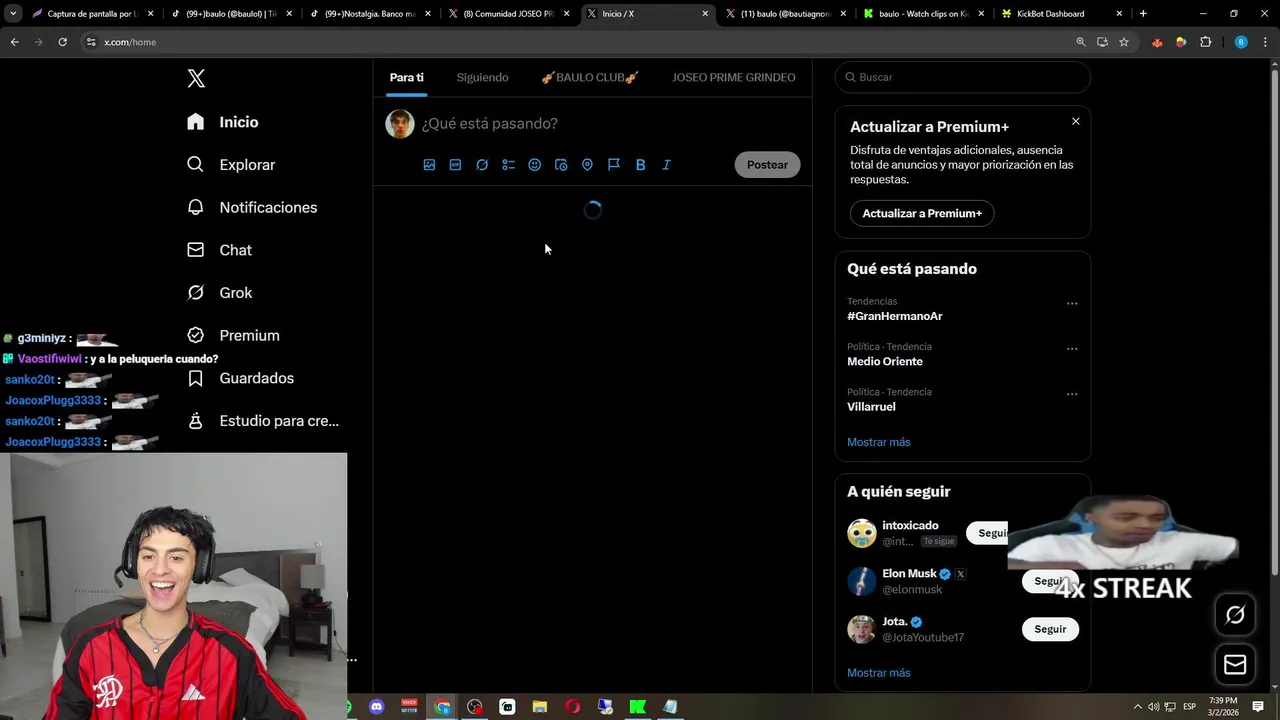1280x720 pixels.
Task: Open Windows notification center
Action: click(1258, 707)
